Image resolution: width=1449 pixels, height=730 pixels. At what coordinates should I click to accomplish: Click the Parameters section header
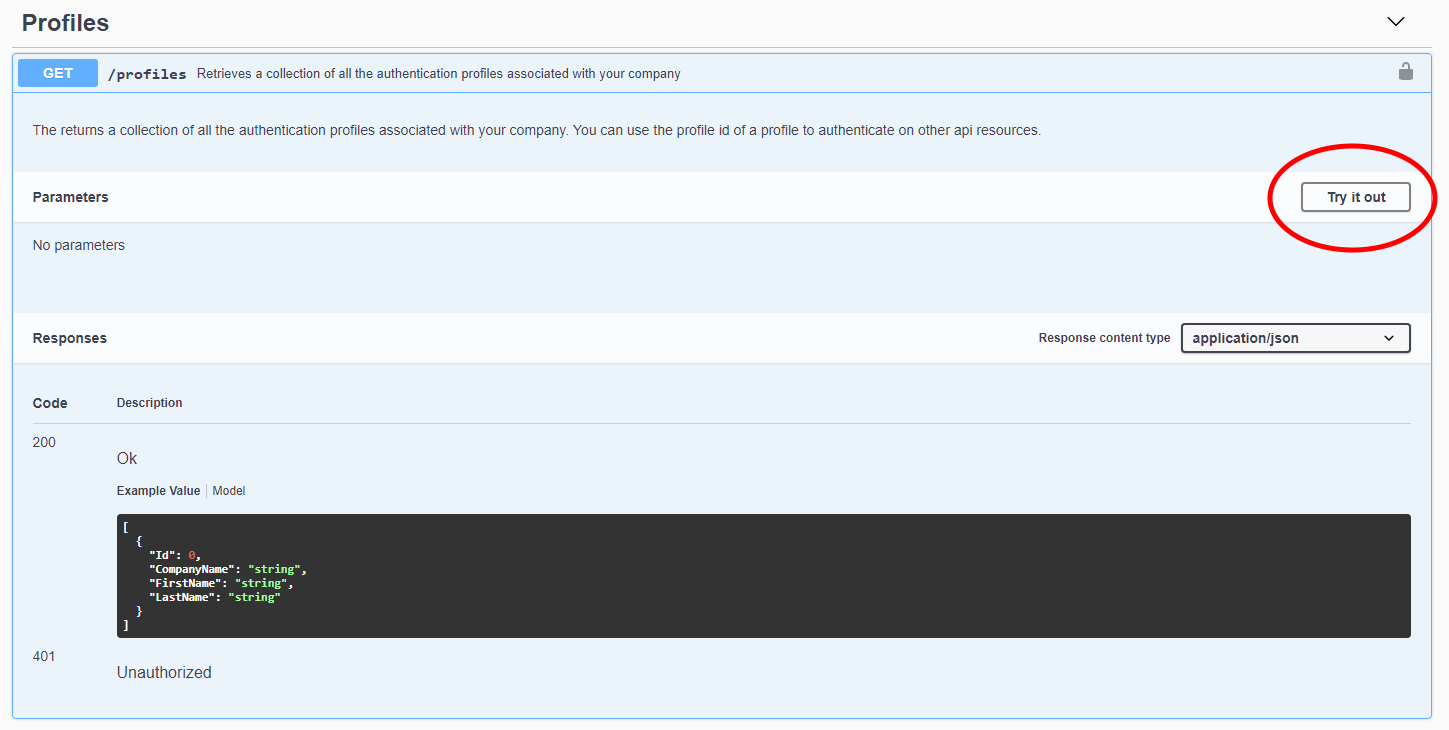pos(70,197)
